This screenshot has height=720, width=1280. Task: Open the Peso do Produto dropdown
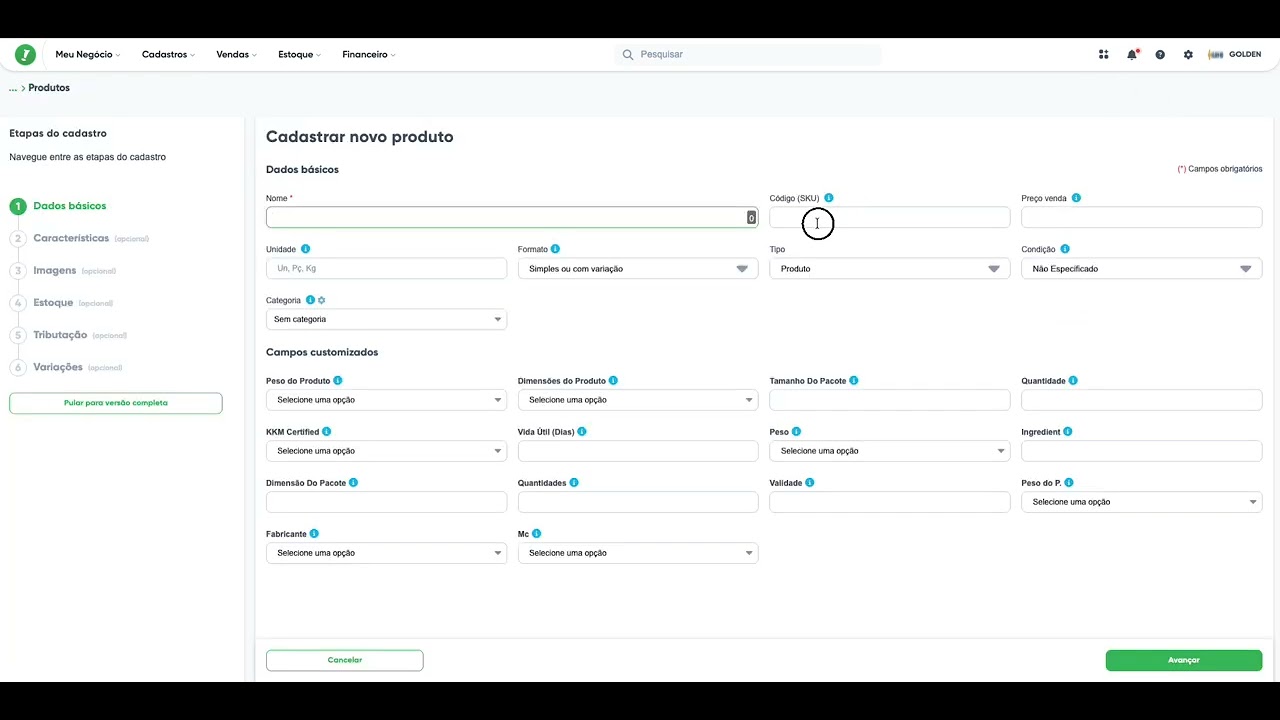386,400
